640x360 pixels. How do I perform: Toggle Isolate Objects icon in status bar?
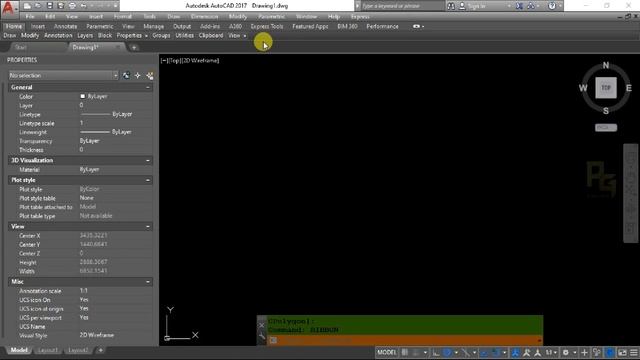597,352
